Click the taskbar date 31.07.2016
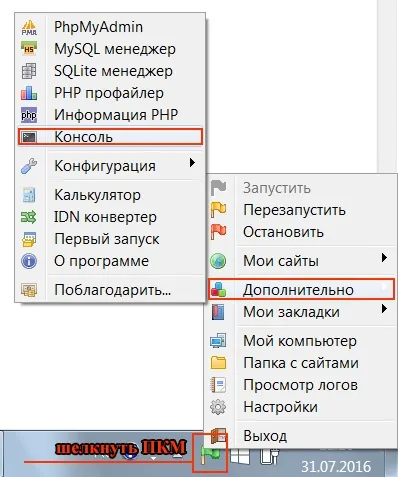 [x=336, y=466]
